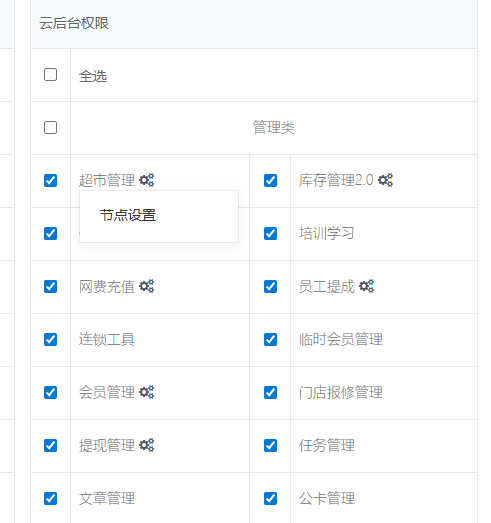The width and height of the screenshot is (491, 523).
Task: Uncheck the 会员管理 checkbox
Action: (x=50, y=393)
